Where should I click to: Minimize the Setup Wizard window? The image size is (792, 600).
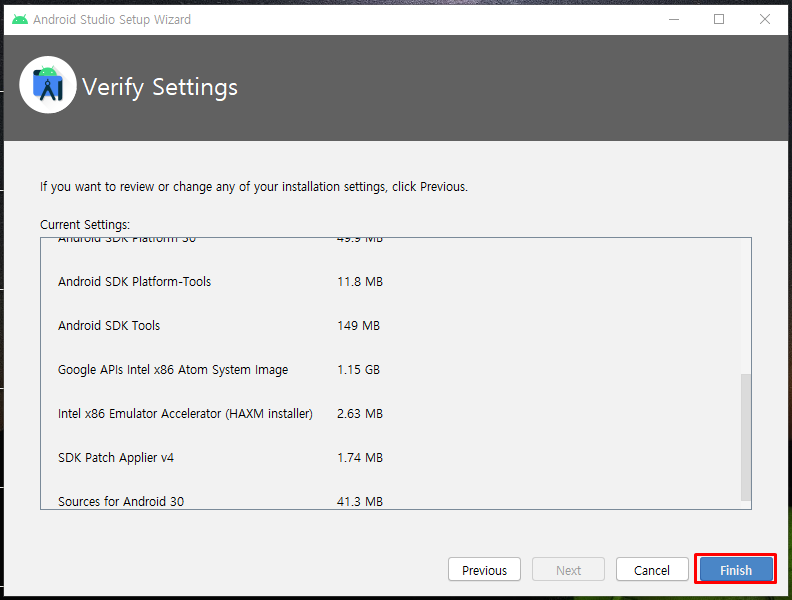coord(673,19)
